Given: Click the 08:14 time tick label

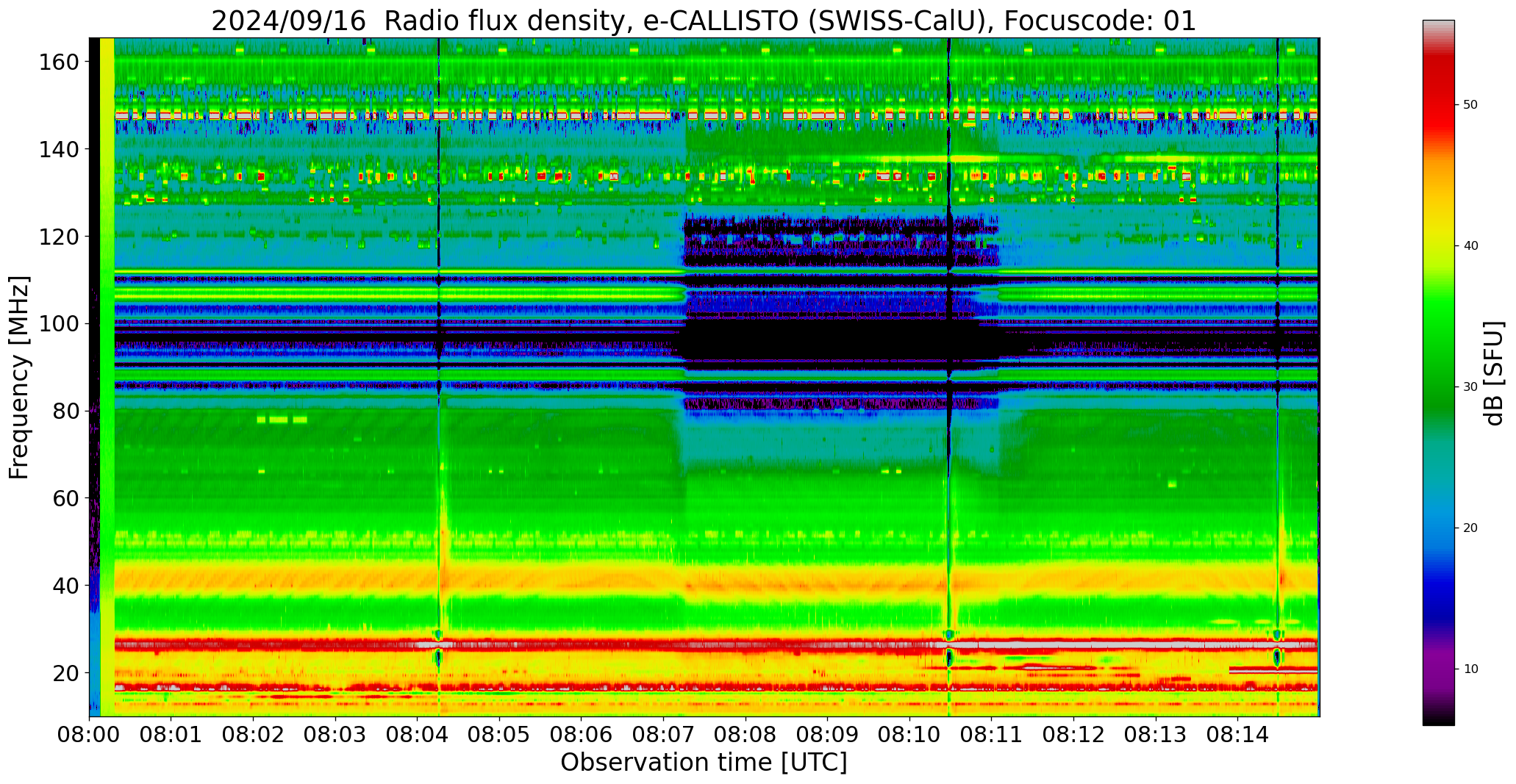Looking at the screenshot, I should coord(1237,735).
